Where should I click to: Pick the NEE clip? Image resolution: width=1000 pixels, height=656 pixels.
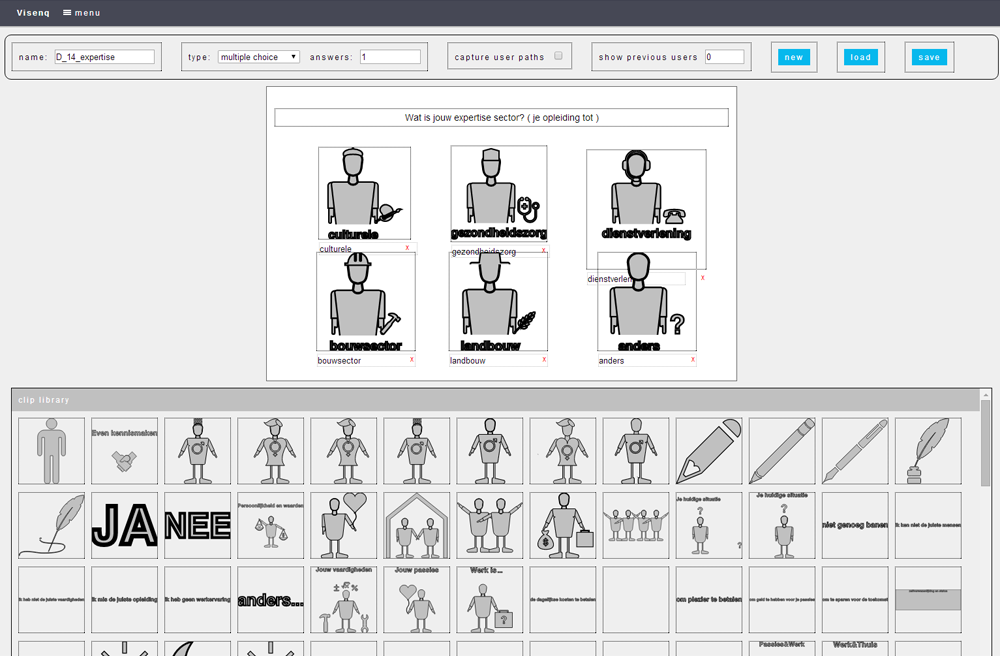point(197,525)
